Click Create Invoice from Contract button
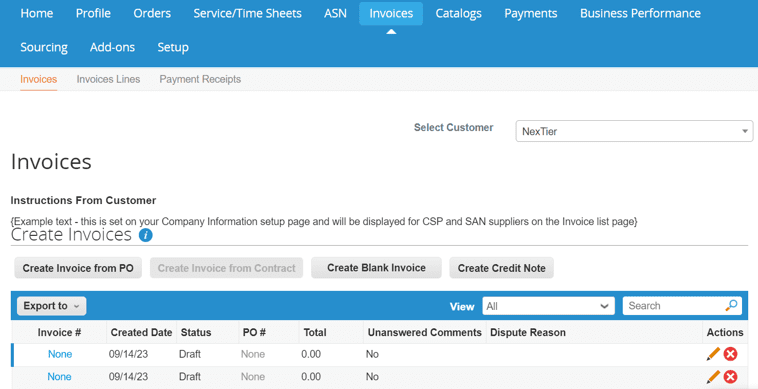The image size is (758, 389). (226, 268)
